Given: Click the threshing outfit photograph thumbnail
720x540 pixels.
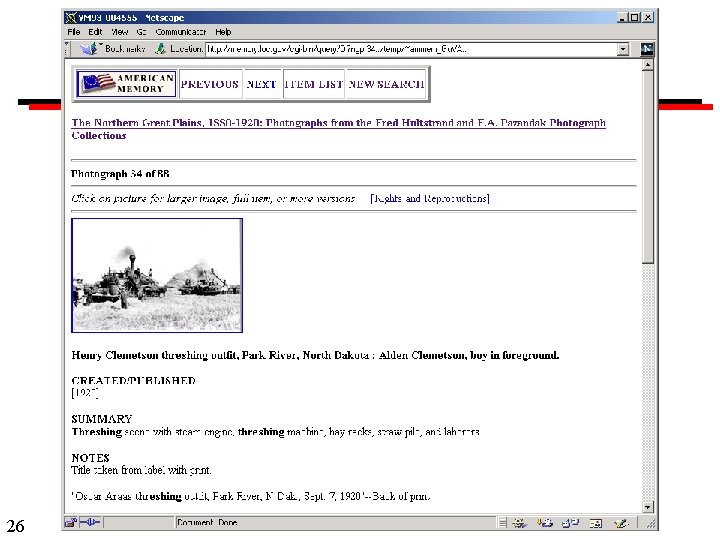Looking at the screenshot, I should click(157, 275).
